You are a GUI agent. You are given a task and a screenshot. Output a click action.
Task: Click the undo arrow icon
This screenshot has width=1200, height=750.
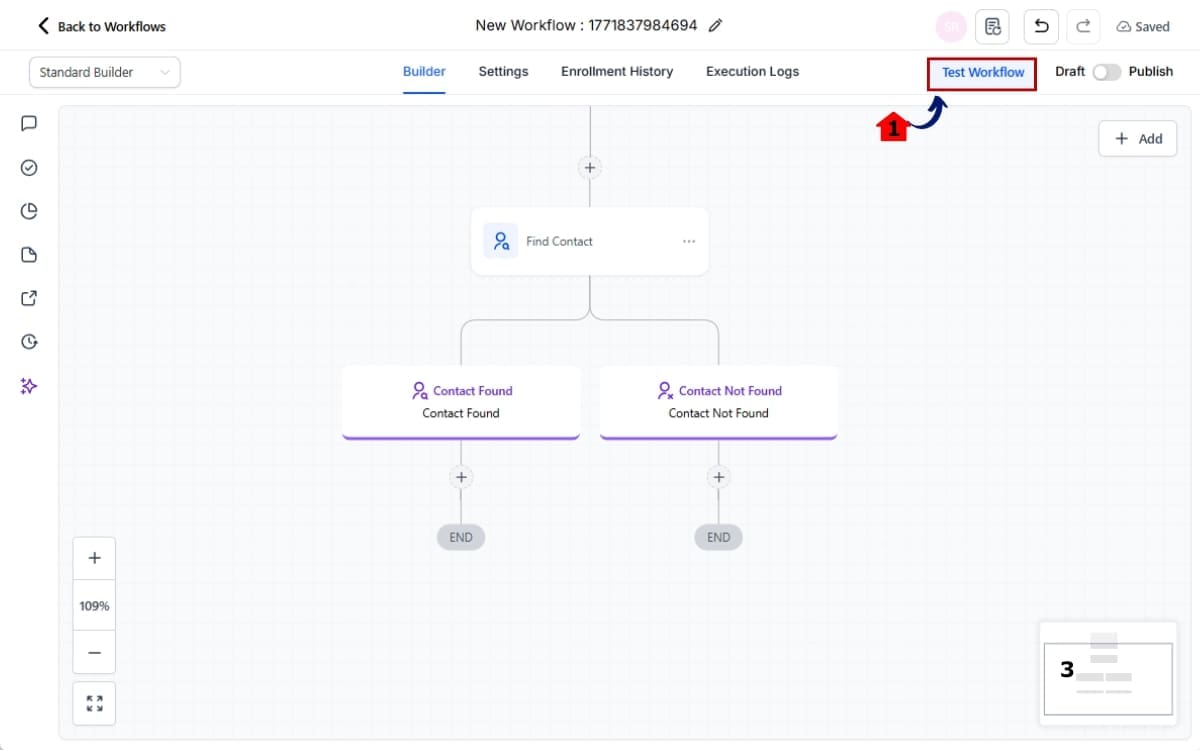[1041, 26]
